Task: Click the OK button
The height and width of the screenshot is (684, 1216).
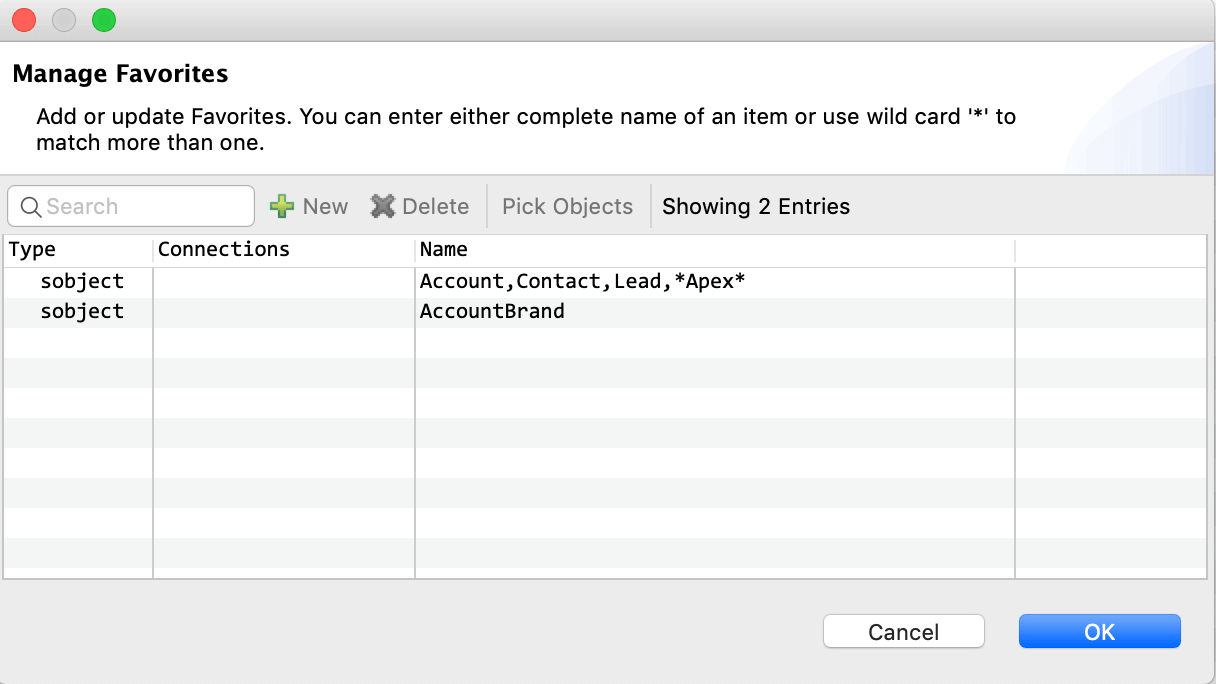Action: tap(1100, 632)
